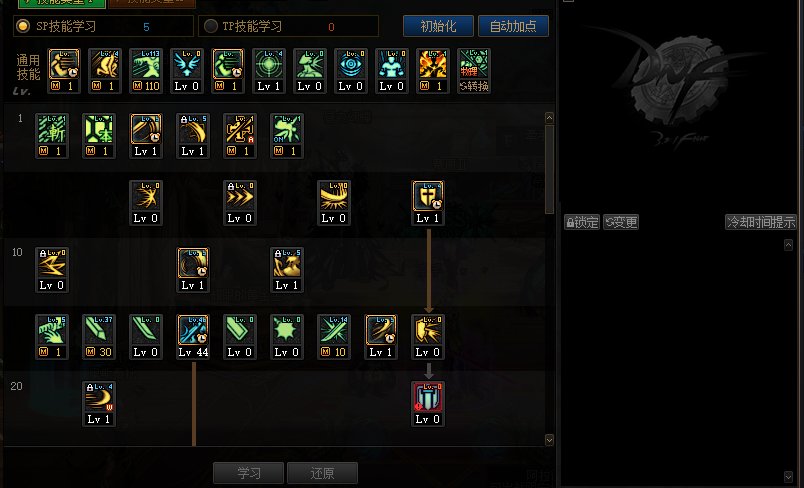Click the 初始化 reset button
Screen dimensions: 804x488
point(438,26)
